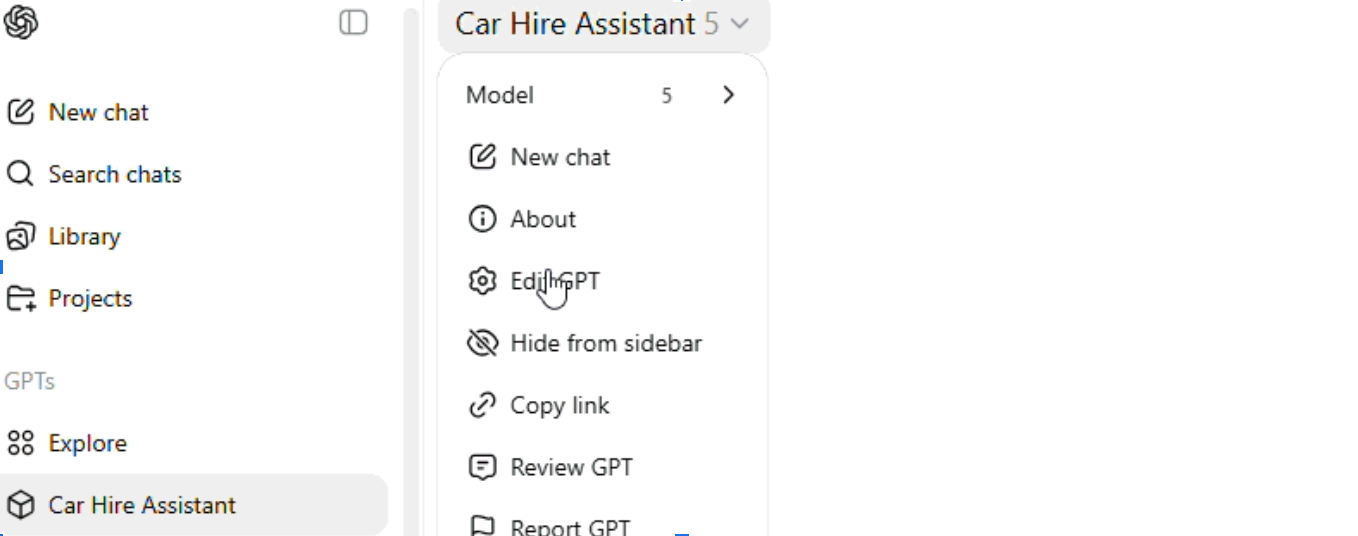Click the GPTs section heading
This screenshot has height=536, width=1358.
[x=30, y=381]
